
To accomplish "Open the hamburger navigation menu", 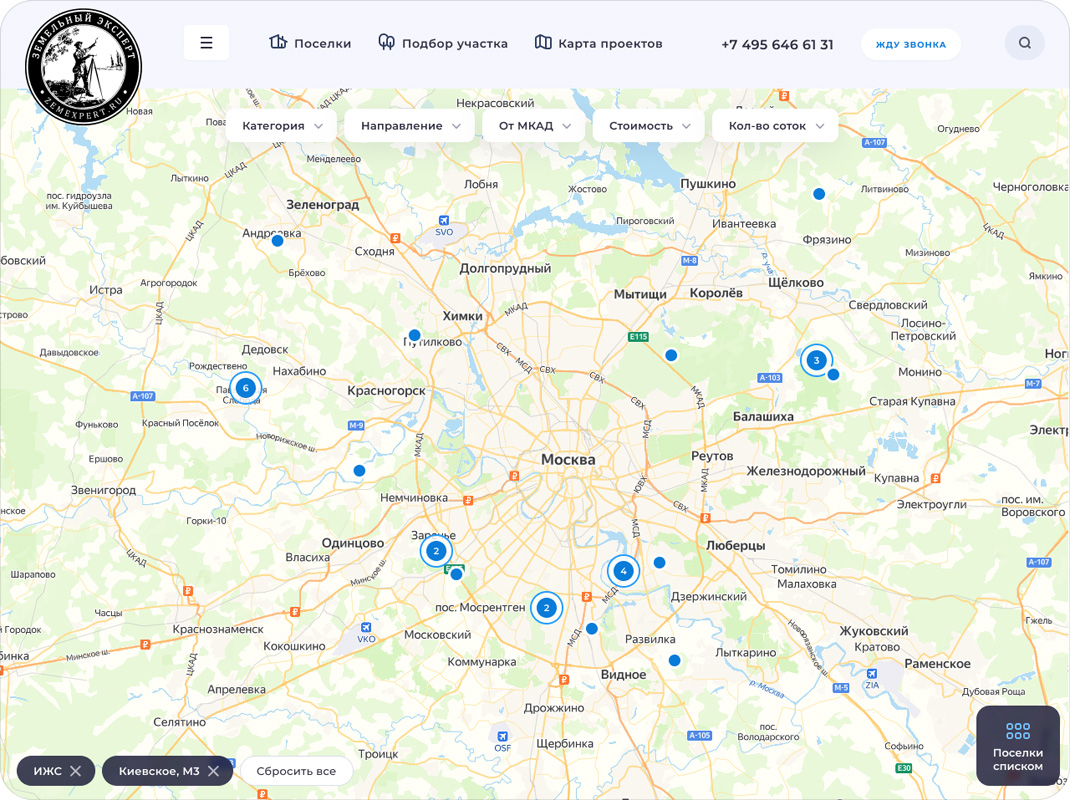I will [x=206, y=42].
